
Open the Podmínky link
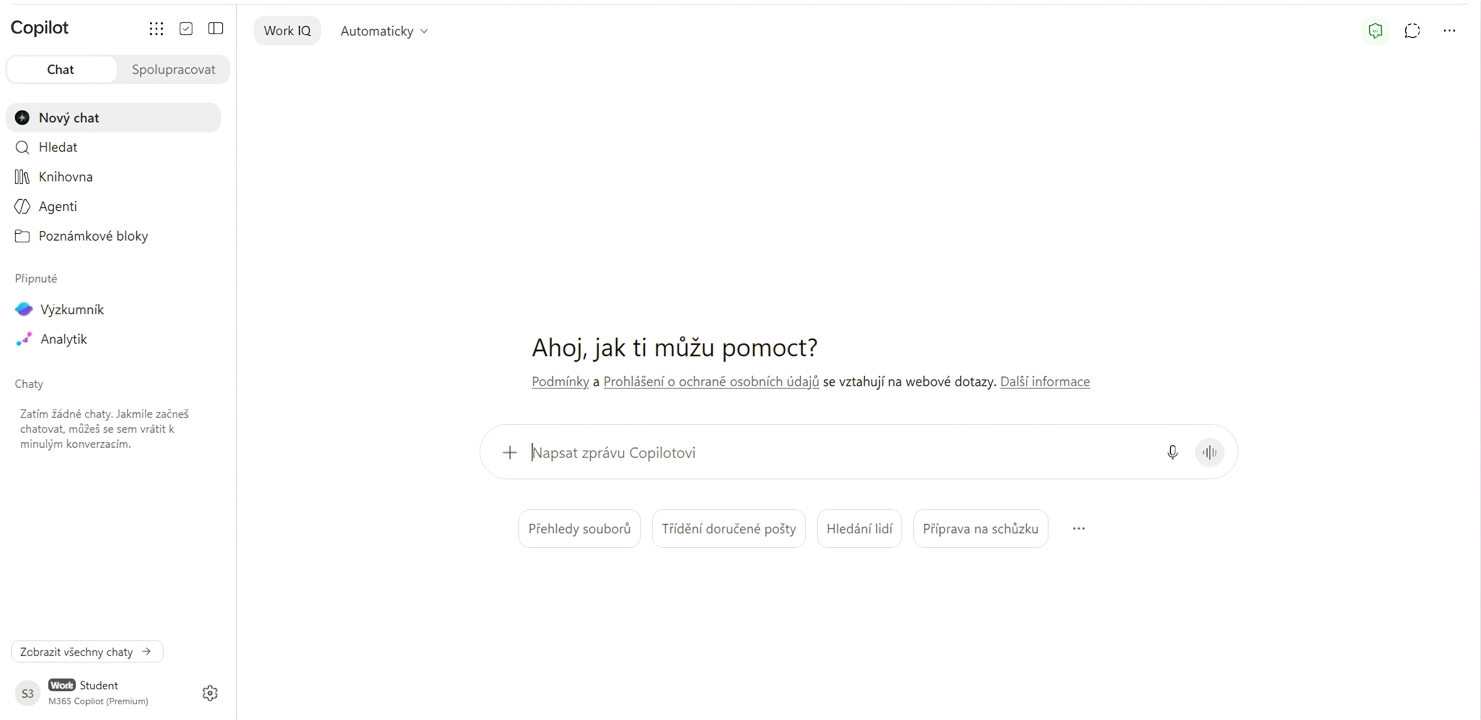tap(560, 382)
